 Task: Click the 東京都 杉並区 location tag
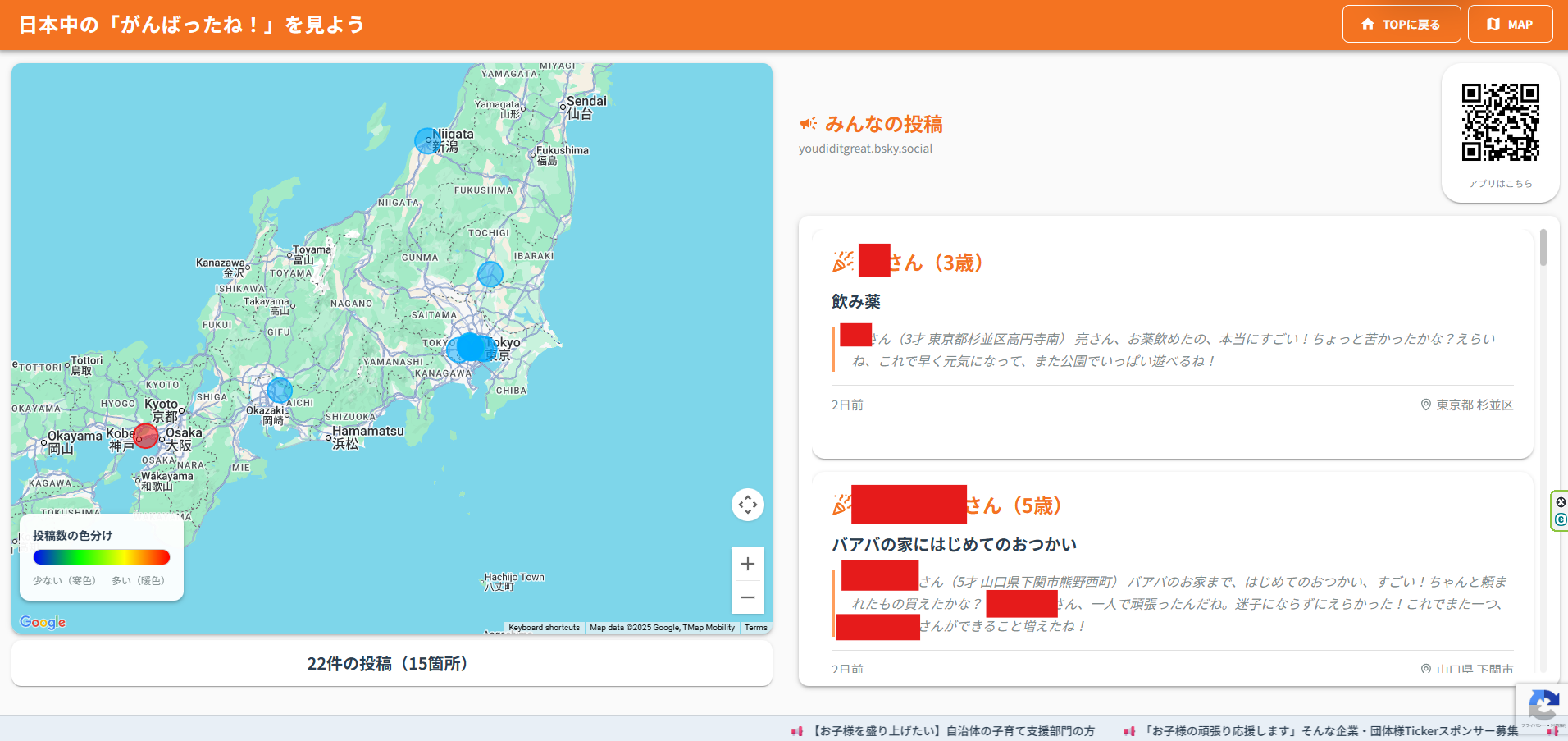click(1467, 405)
